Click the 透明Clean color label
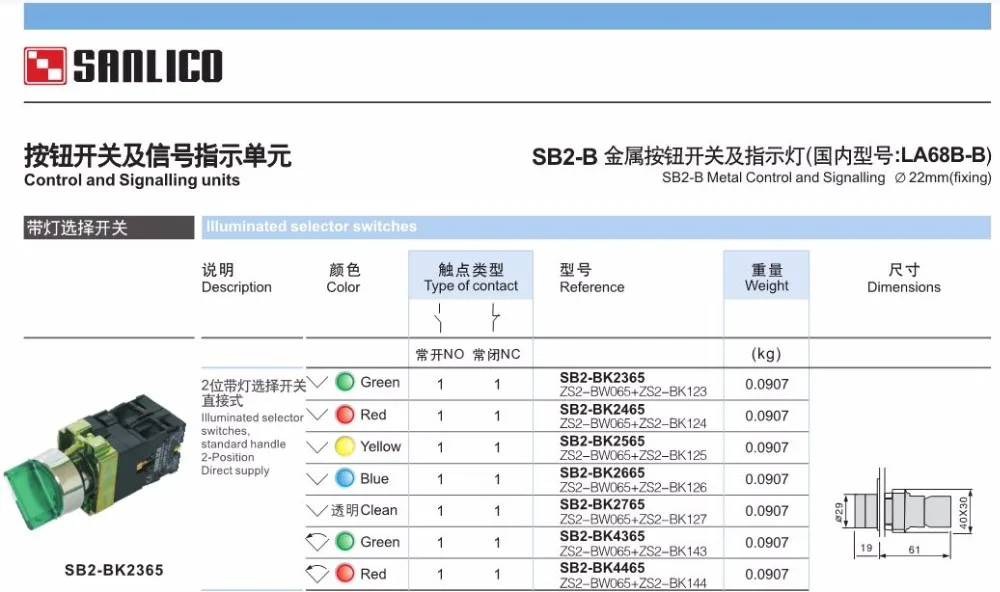1000x592 pixels. click(x=364, y=510)
